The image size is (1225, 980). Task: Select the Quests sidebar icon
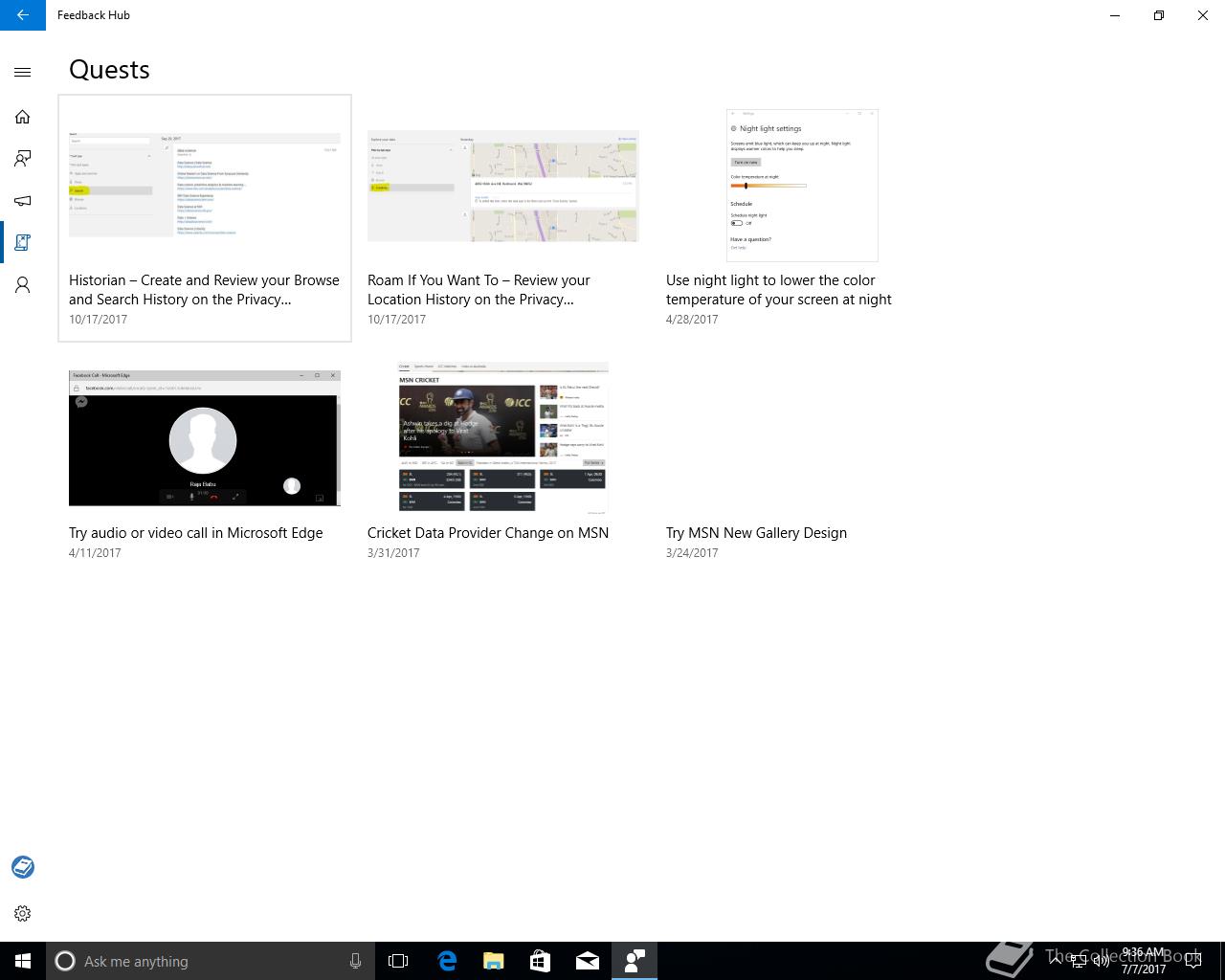tap(23, 243)
